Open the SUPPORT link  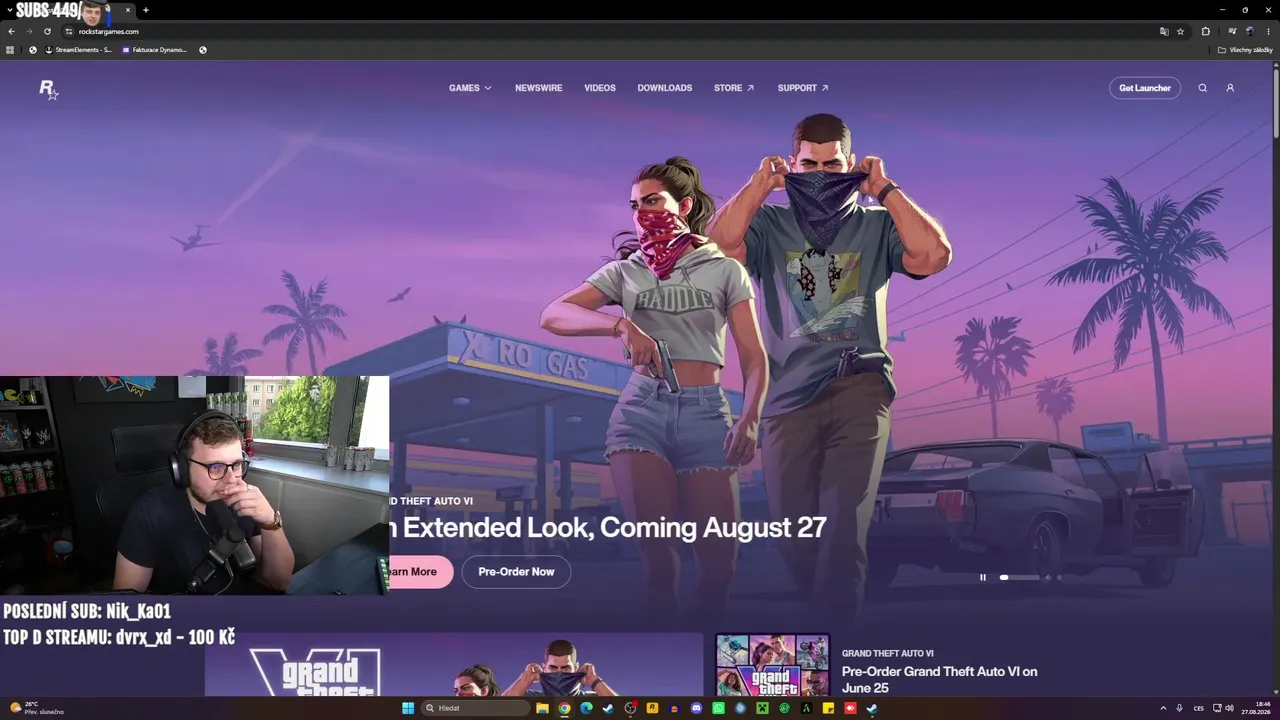[x=803, y=88]
